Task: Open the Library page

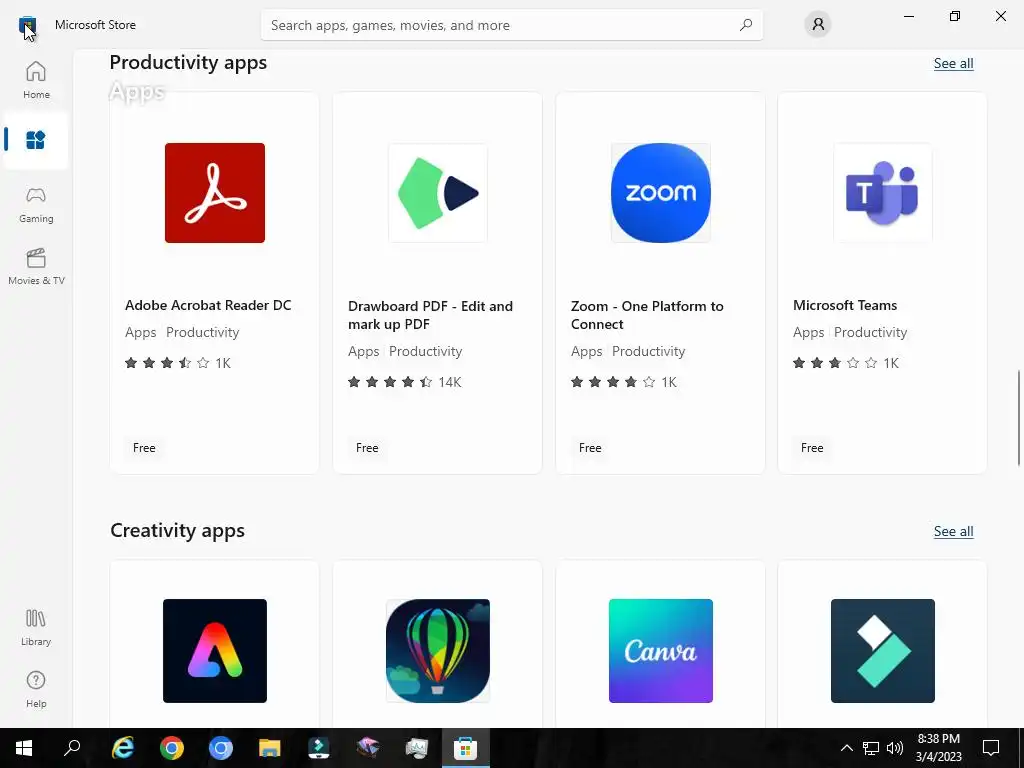Action: (x=36, y=628)
